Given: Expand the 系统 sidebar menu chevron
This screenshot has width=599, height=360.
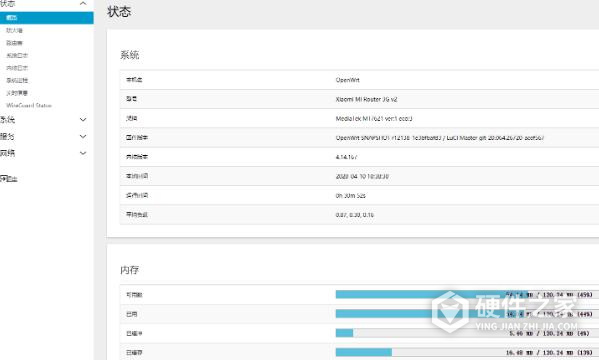Looking at the screenshot, I should click(83, 120).
